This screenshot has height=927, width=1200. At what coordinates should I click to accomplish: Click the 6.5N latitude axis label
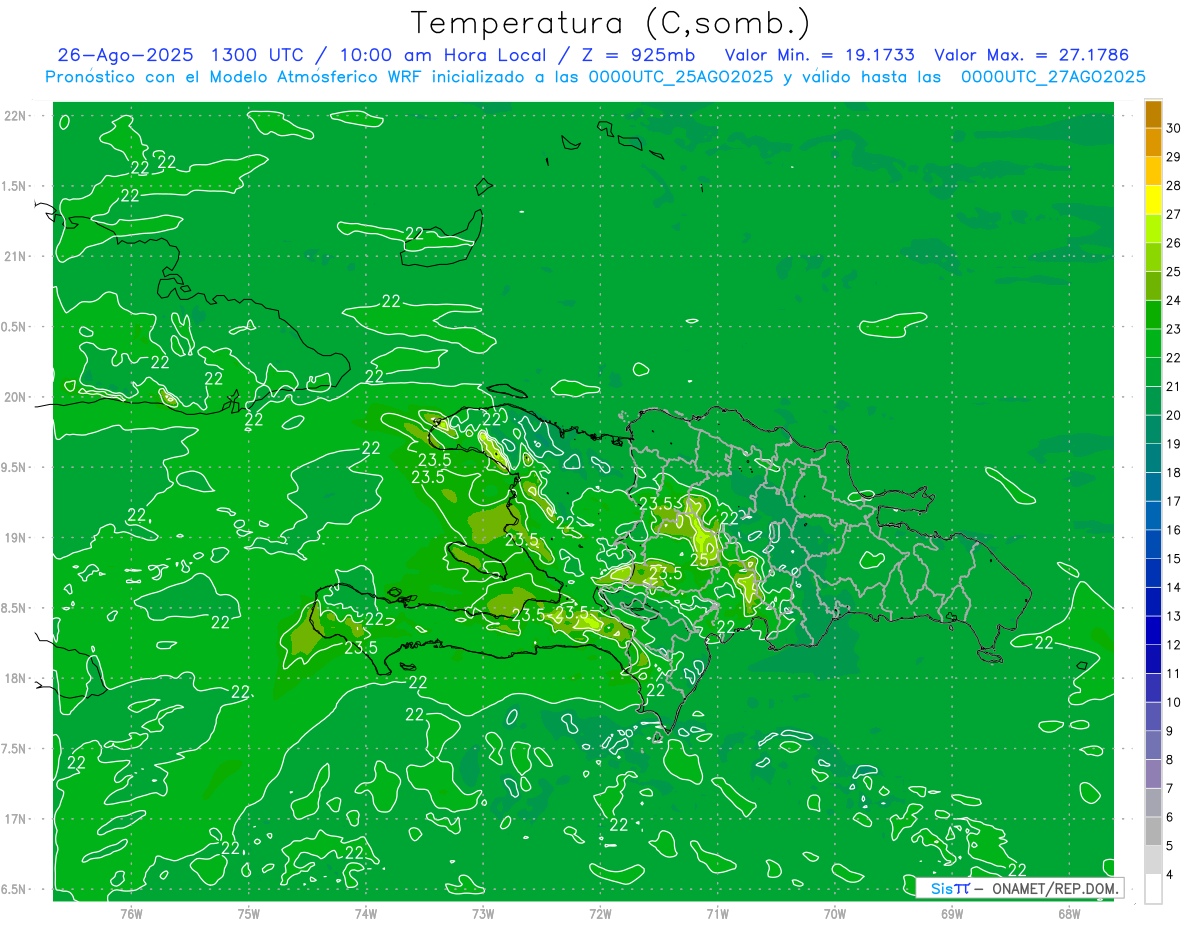(x=15, y=889)
